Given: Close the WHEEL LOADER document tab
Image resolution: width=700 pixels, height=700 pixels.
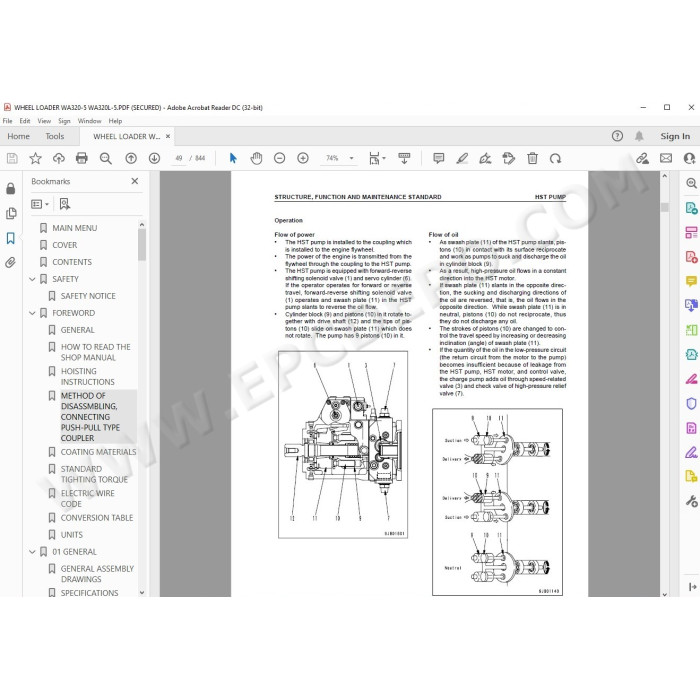Looking at the screenshot, I should [x=168, y=136].
